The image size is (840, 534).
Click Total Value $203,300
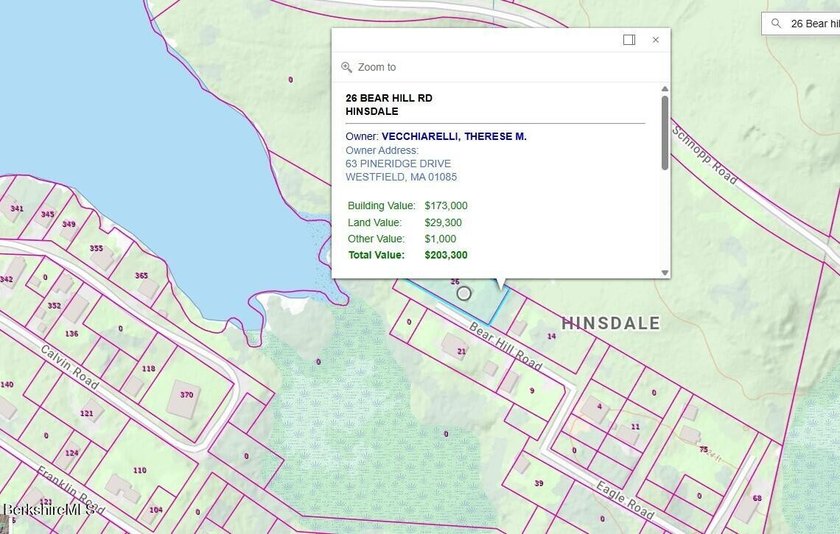[407, 255]
